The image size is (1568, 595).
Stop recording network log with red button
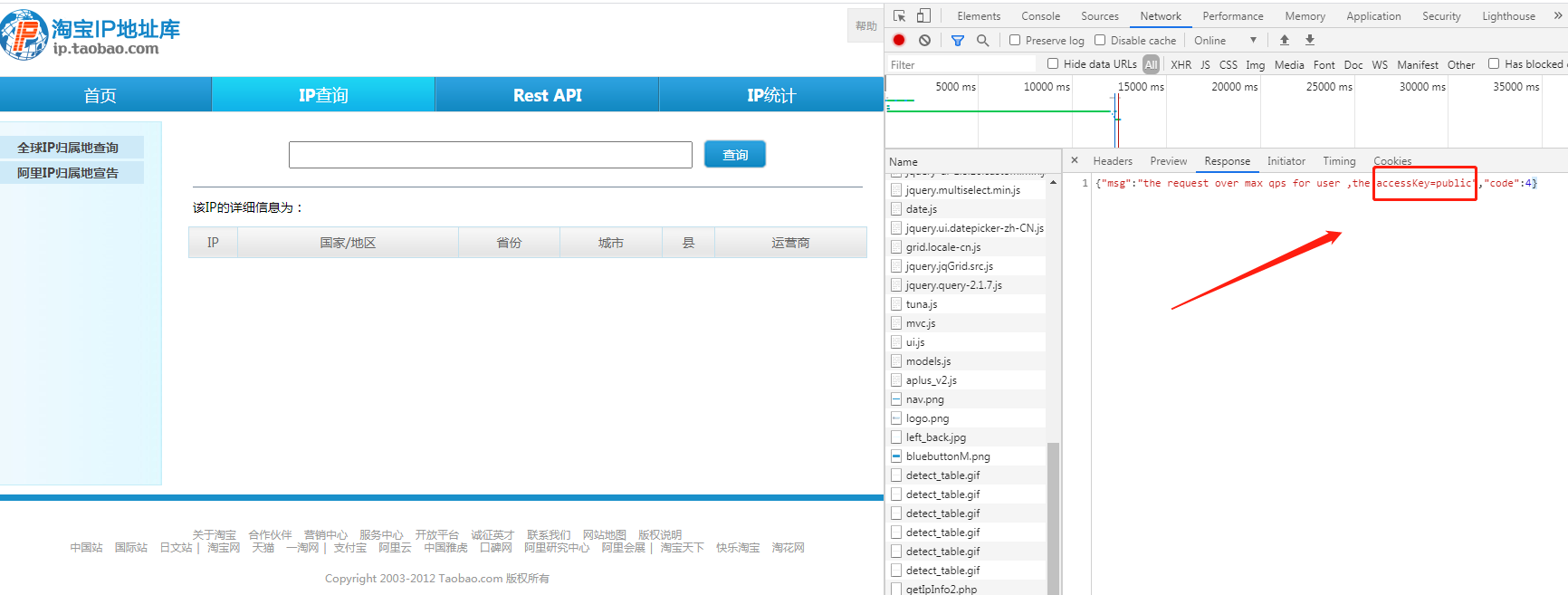click(x=899, y=40)
